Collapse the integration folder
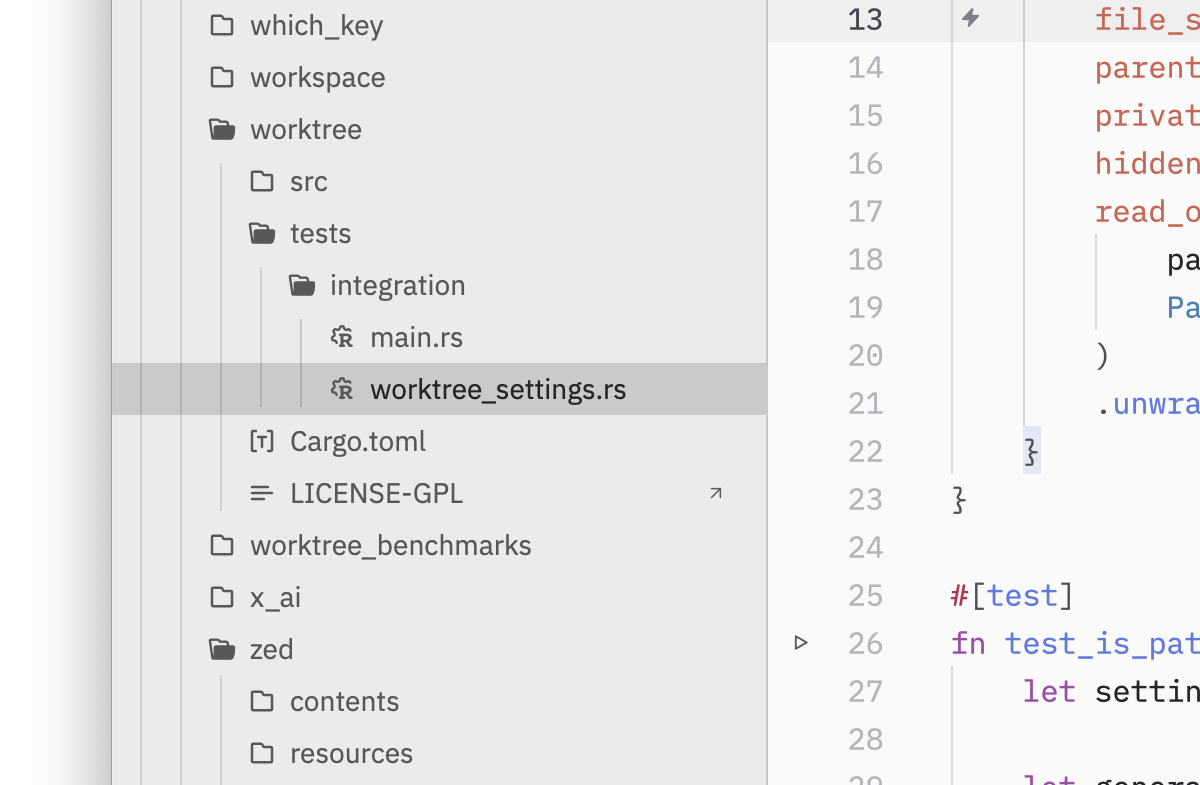This screenshot has height=785, width=1200. coord(397,285)
